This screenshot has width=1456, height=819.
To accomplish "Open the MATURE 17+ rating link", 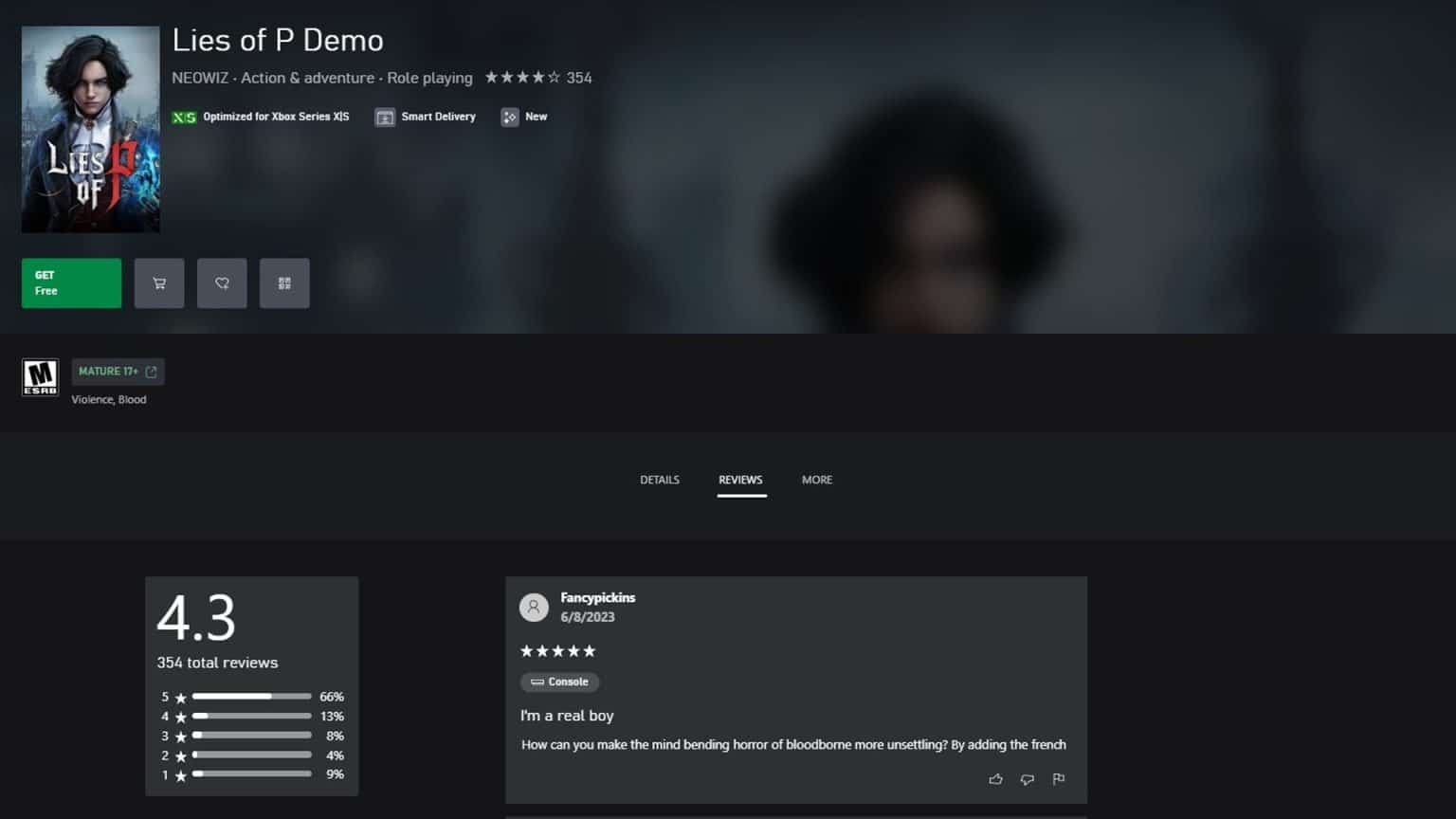I will [118, 372].
